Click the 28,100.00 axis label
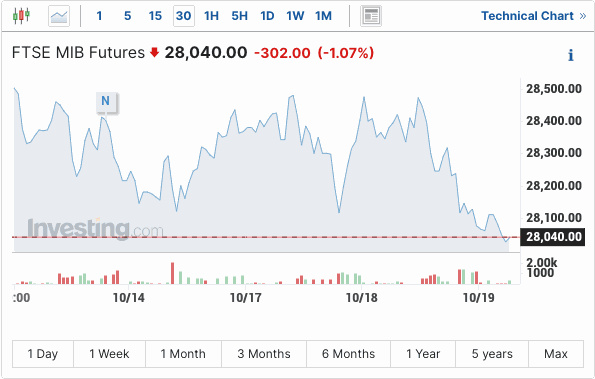 [x=554, y=218]
